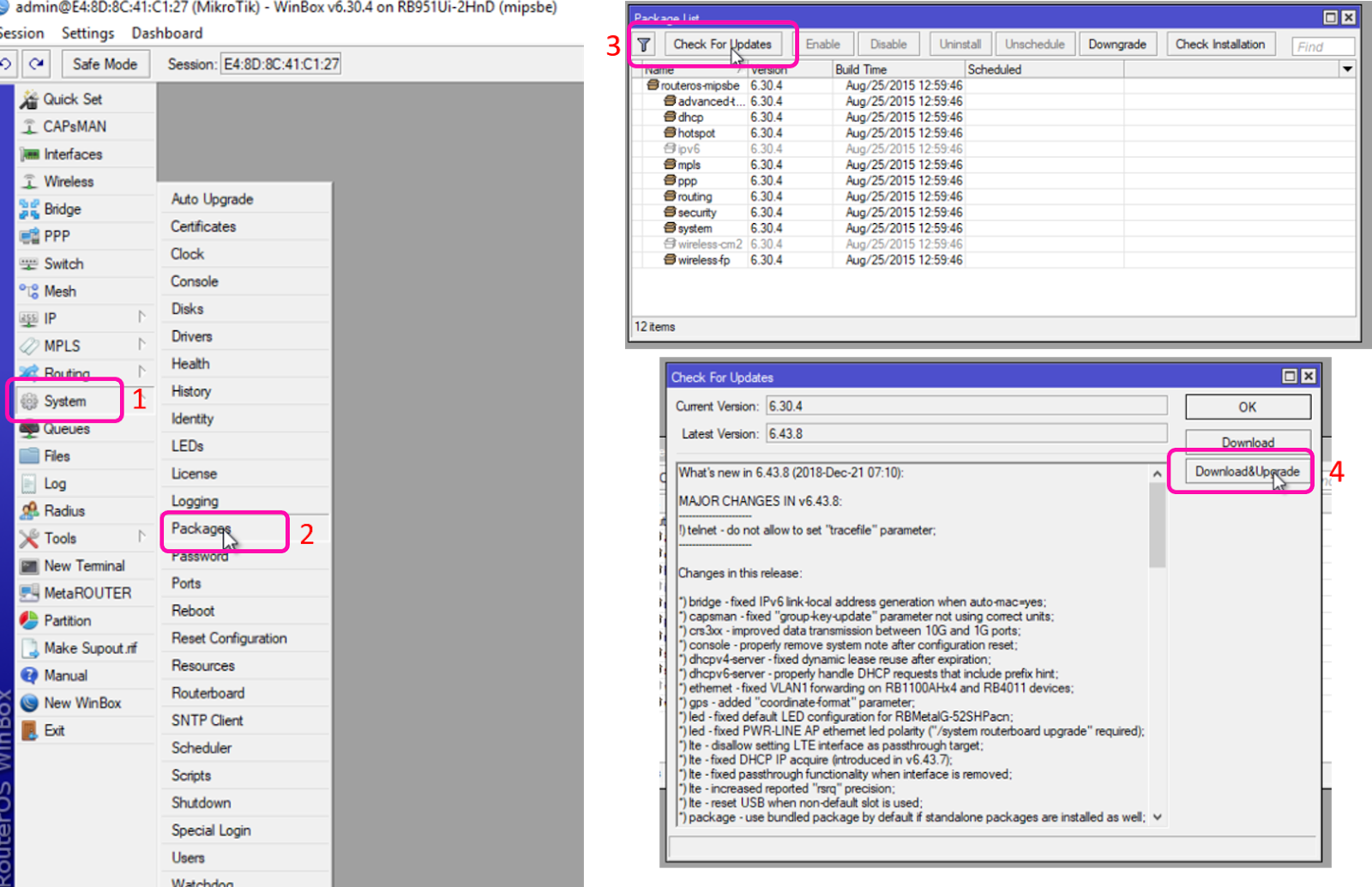Click the filter funnel icon in Package List
1372x887 pixels.
644,45
